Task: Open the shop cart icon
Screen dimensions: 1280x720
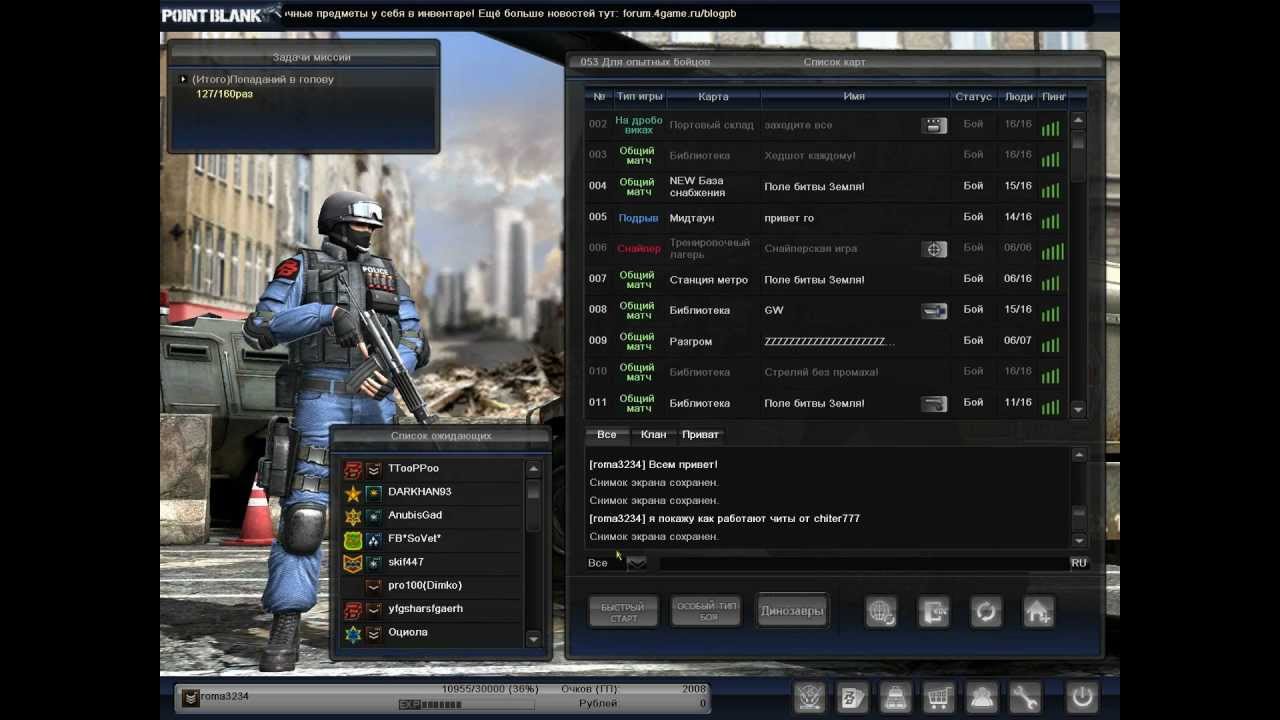Action: click(x=938, y=697)
